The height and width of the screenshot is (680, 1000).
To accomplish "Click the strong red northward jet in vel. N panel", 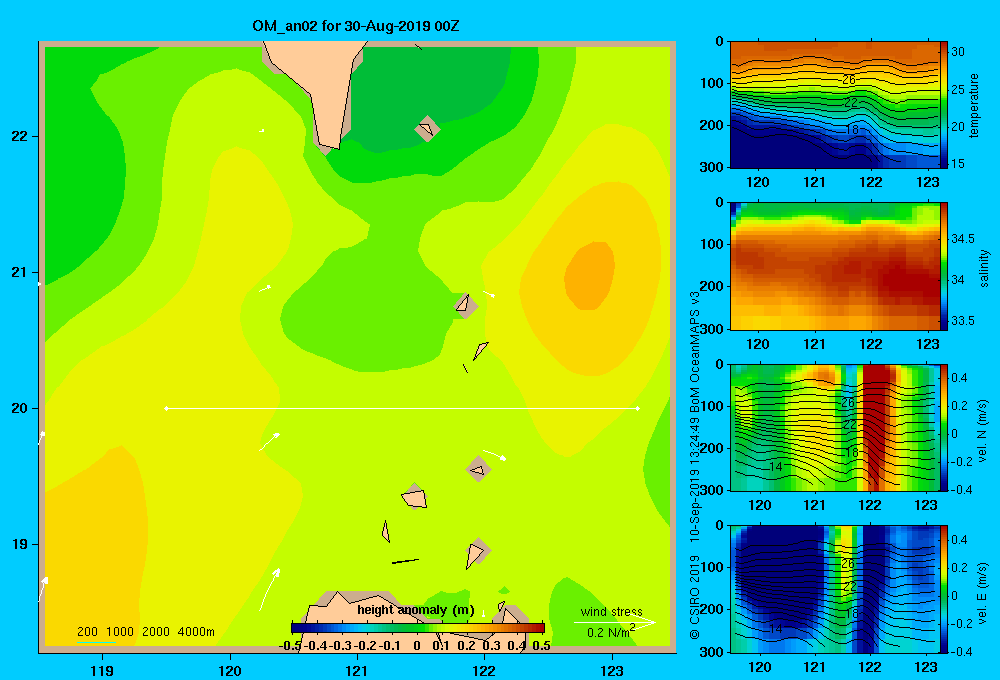I will pyautogui.click(x=876, y=427).
